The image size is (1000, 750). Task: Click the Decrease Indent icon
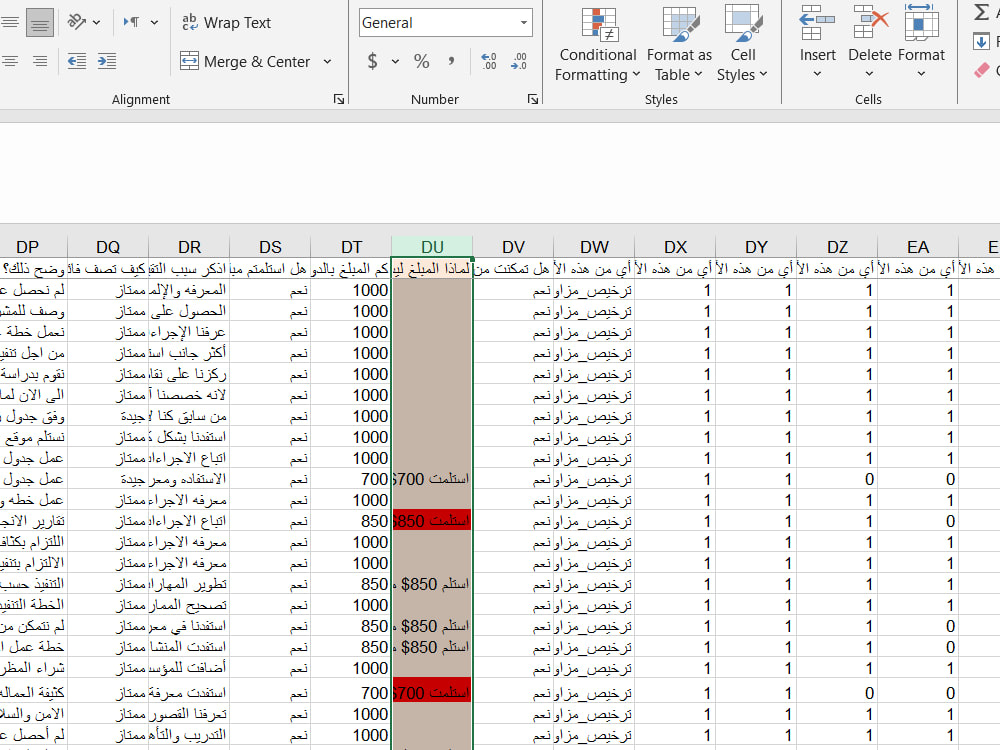coord(77,61)
